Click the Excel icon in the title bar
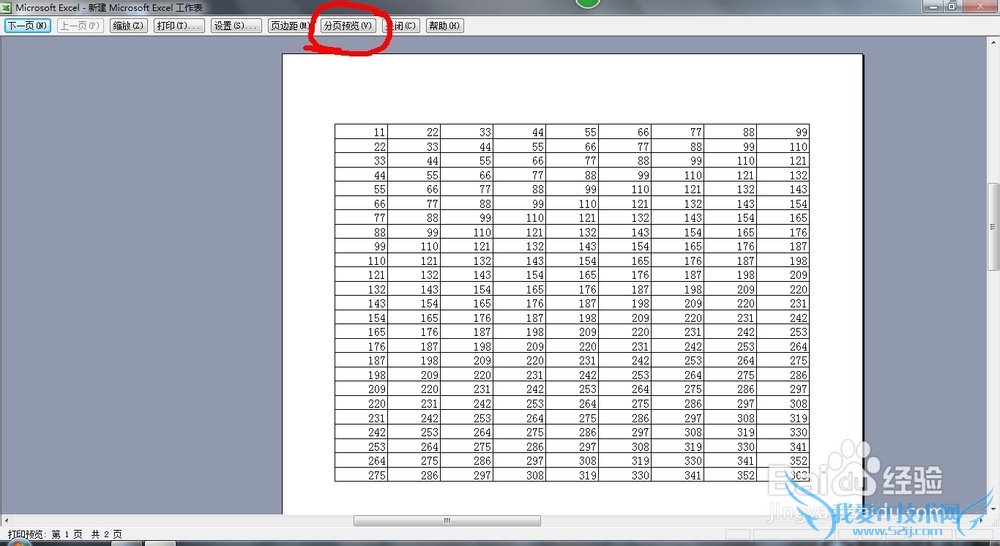Image resolution: width=1000 pixels, height=546 pixels. click(6, 7)
